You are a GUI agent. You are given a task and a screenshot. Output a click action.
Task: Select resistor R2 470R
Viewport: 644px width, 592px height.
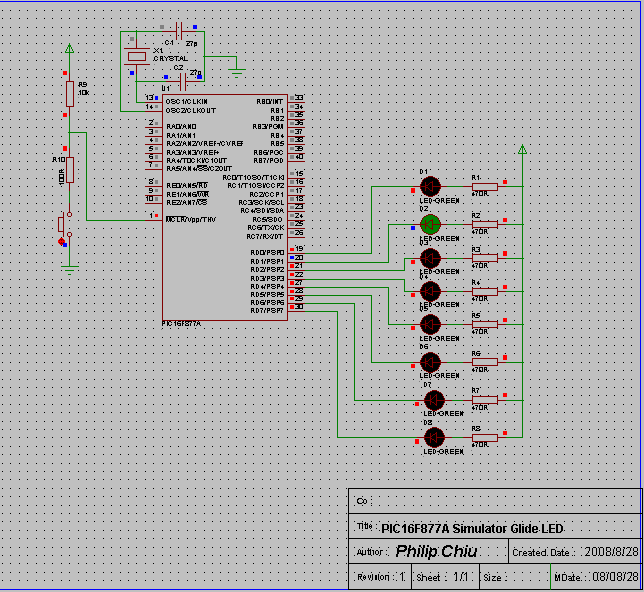[x=485, y=224]
